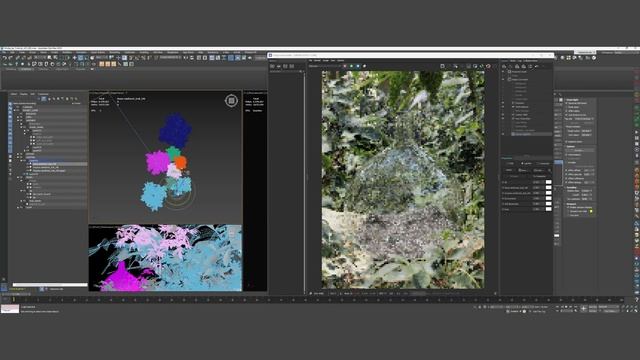The image size is (640, 360).
Task: Toggle the green channel in frame buffer toolbar
Action: [x=351, y=66]
